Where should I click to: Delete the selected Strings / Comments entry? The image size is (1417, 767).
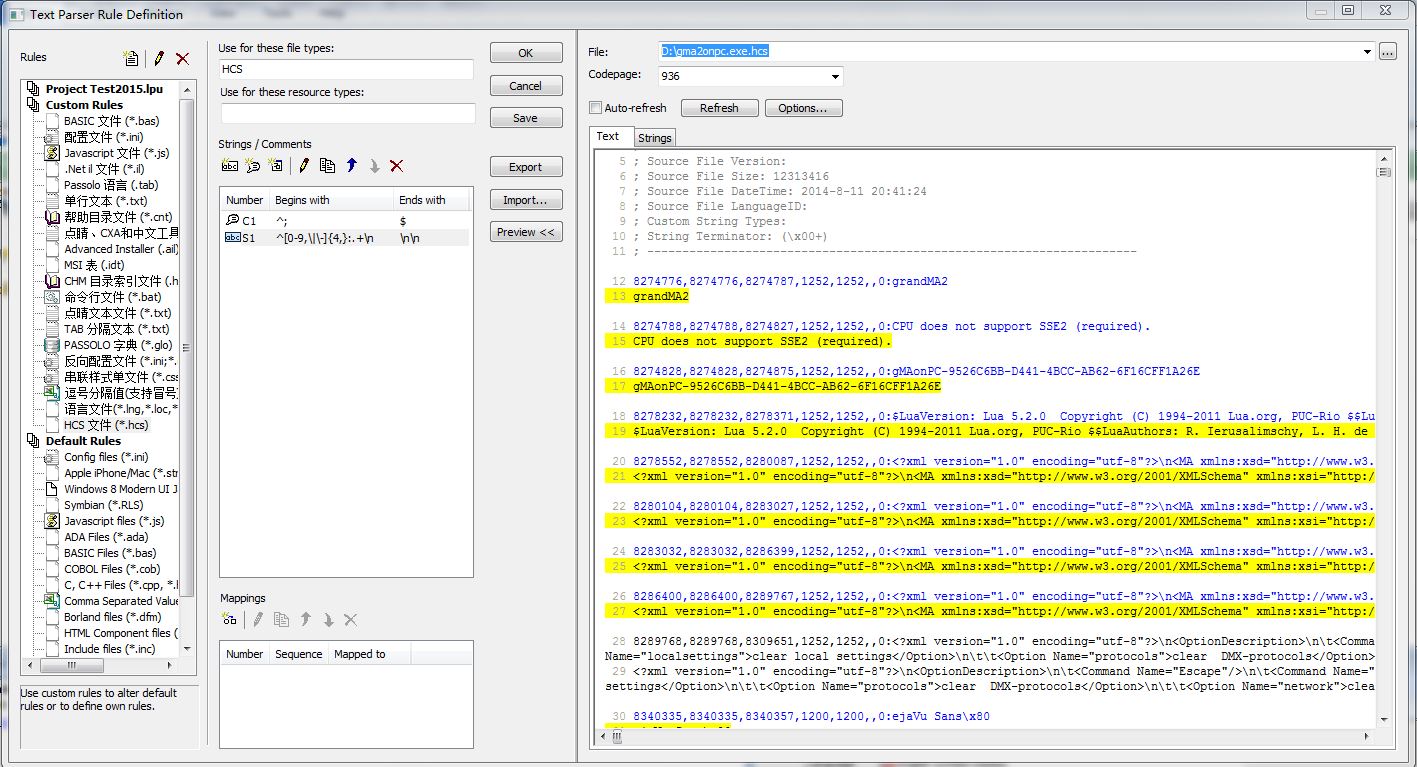(x=396, y=166)
